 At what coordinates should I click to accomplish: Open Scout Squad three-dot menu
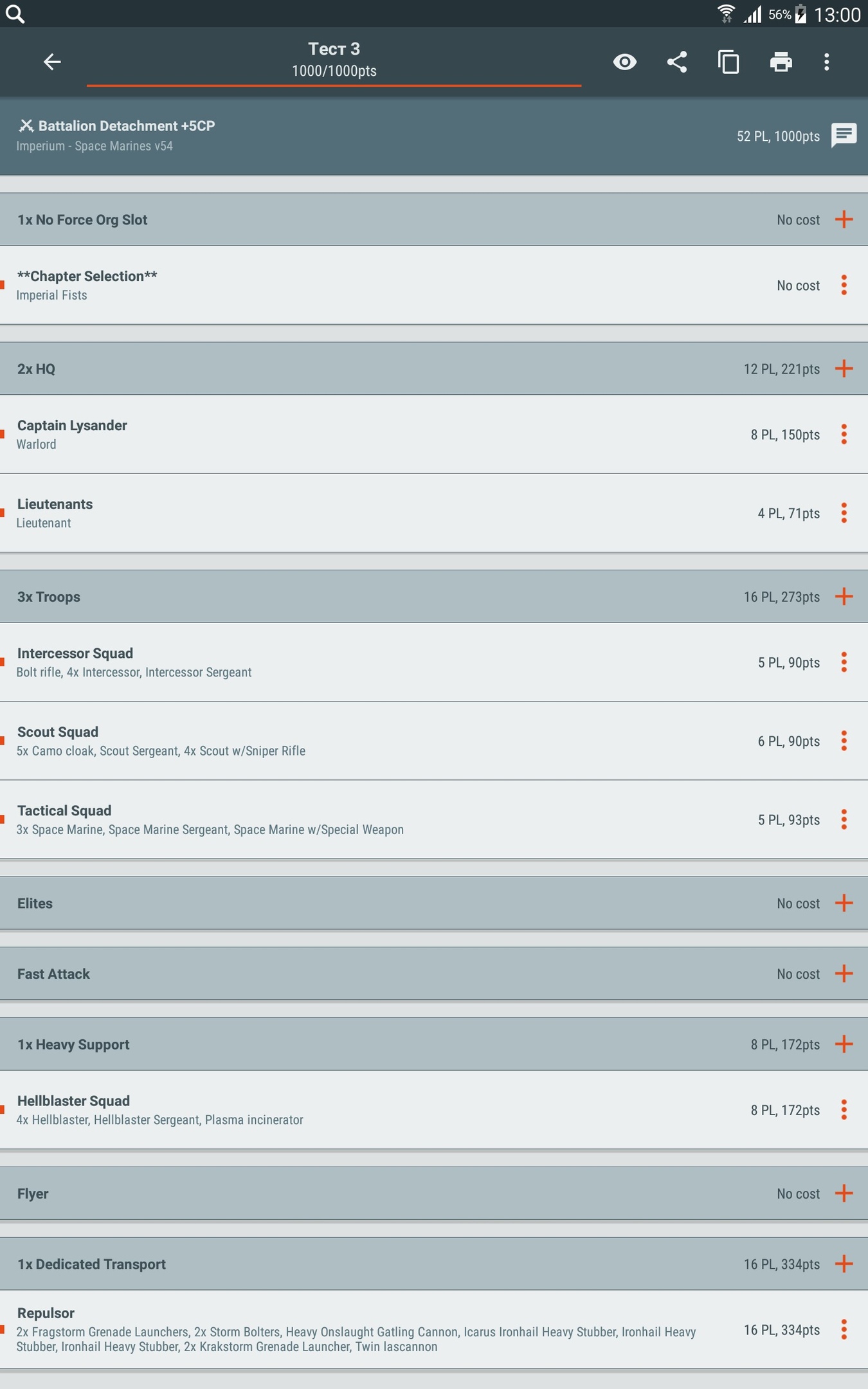844,741
